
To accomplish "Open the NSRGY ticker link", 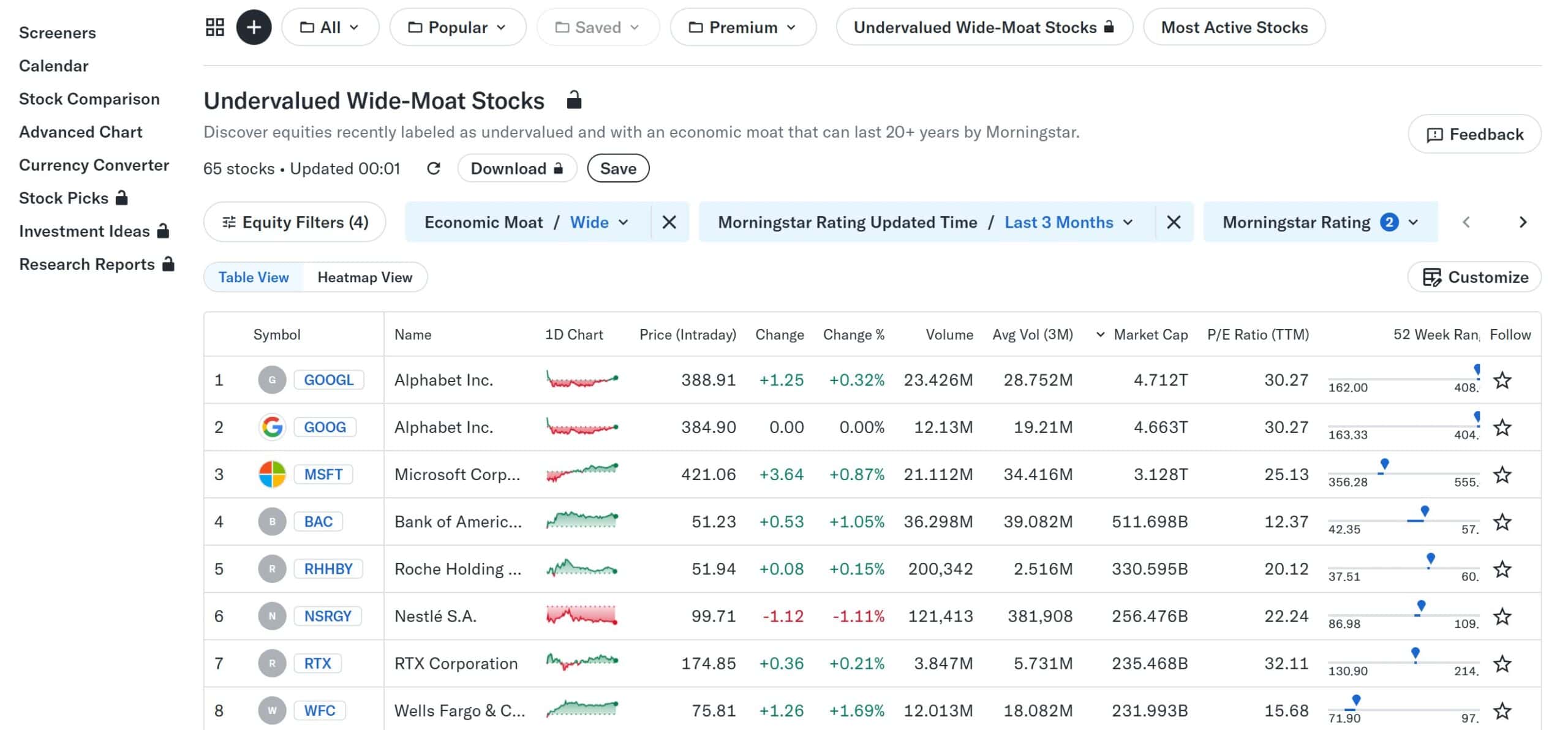I will point(328,617).
